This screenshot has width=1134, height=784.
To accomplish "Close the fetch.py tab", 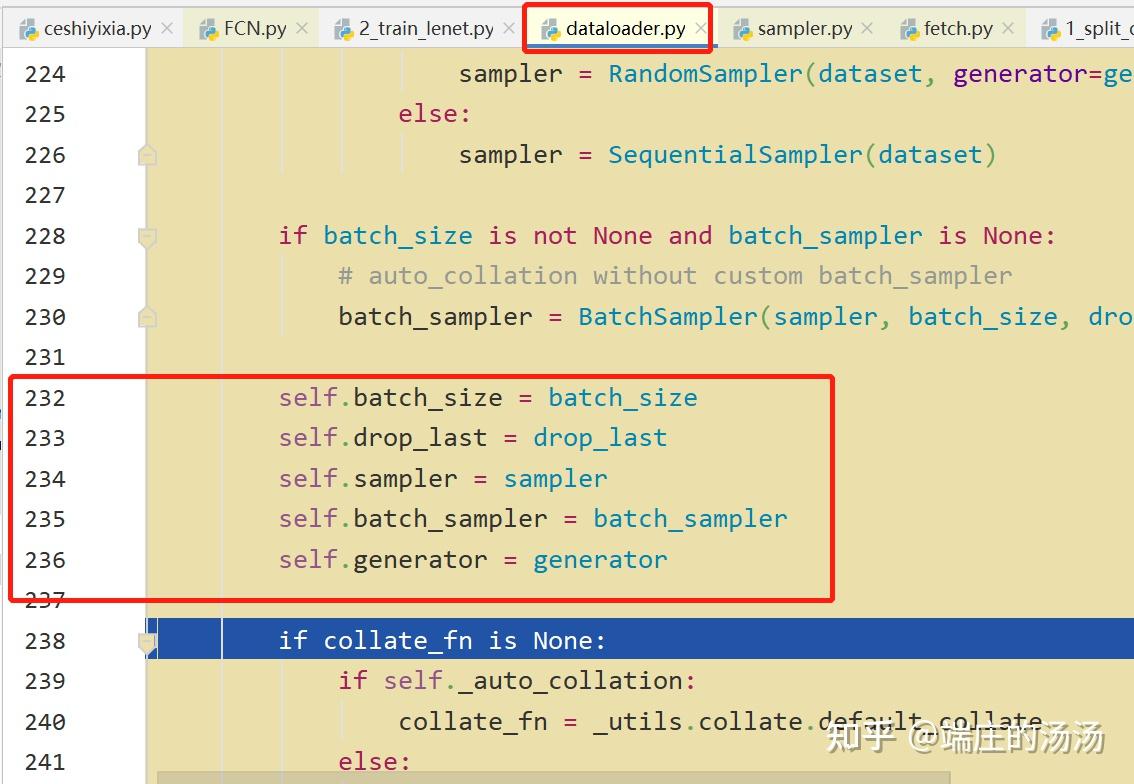I will (1008, 28).
